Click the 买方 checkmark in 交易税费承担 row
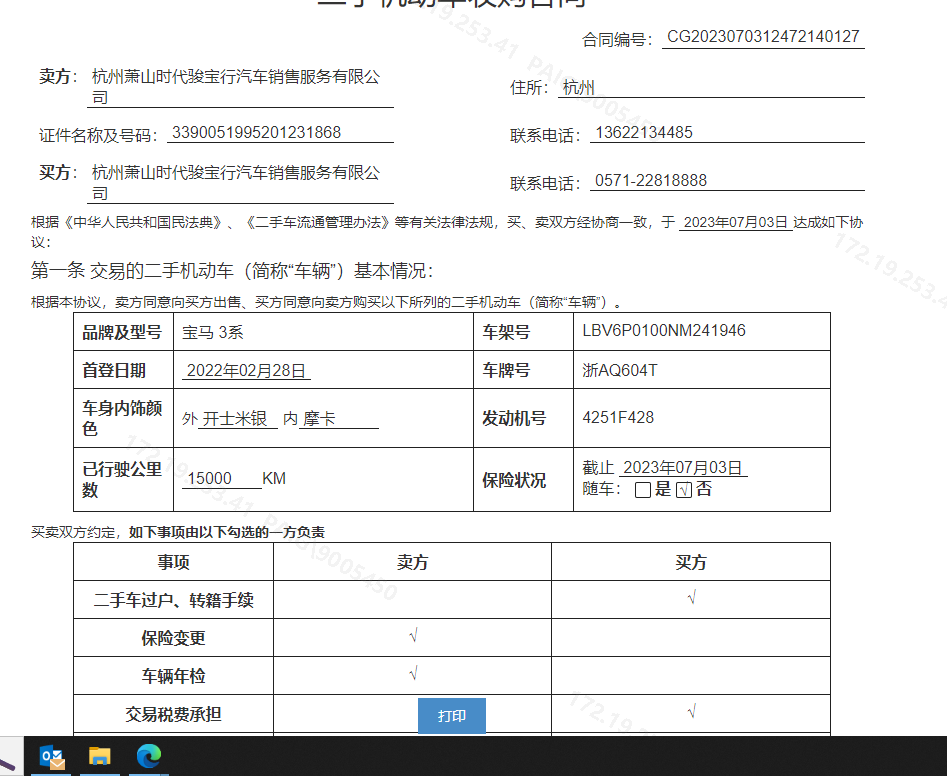Screen dimensions: 947x776 point(692,712)
